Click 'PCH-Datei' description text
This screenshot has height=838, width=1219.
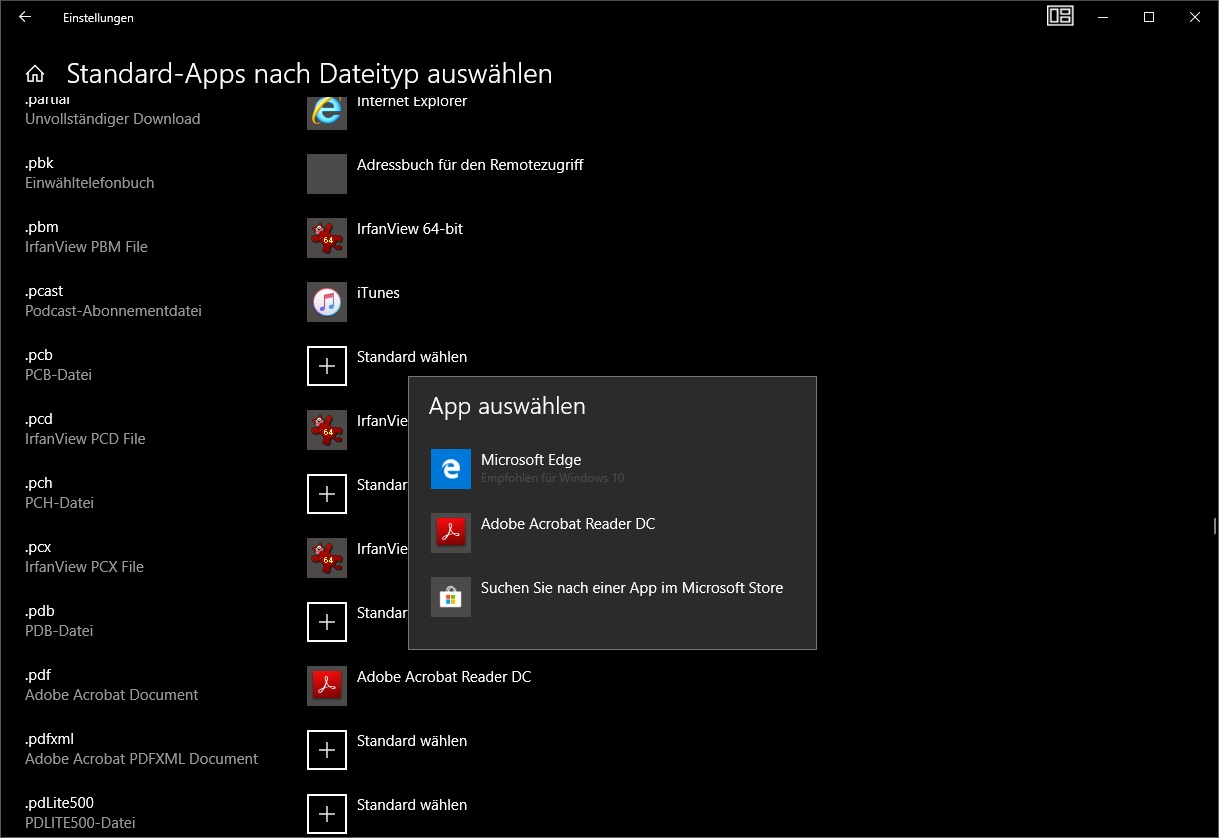(59, 503)
